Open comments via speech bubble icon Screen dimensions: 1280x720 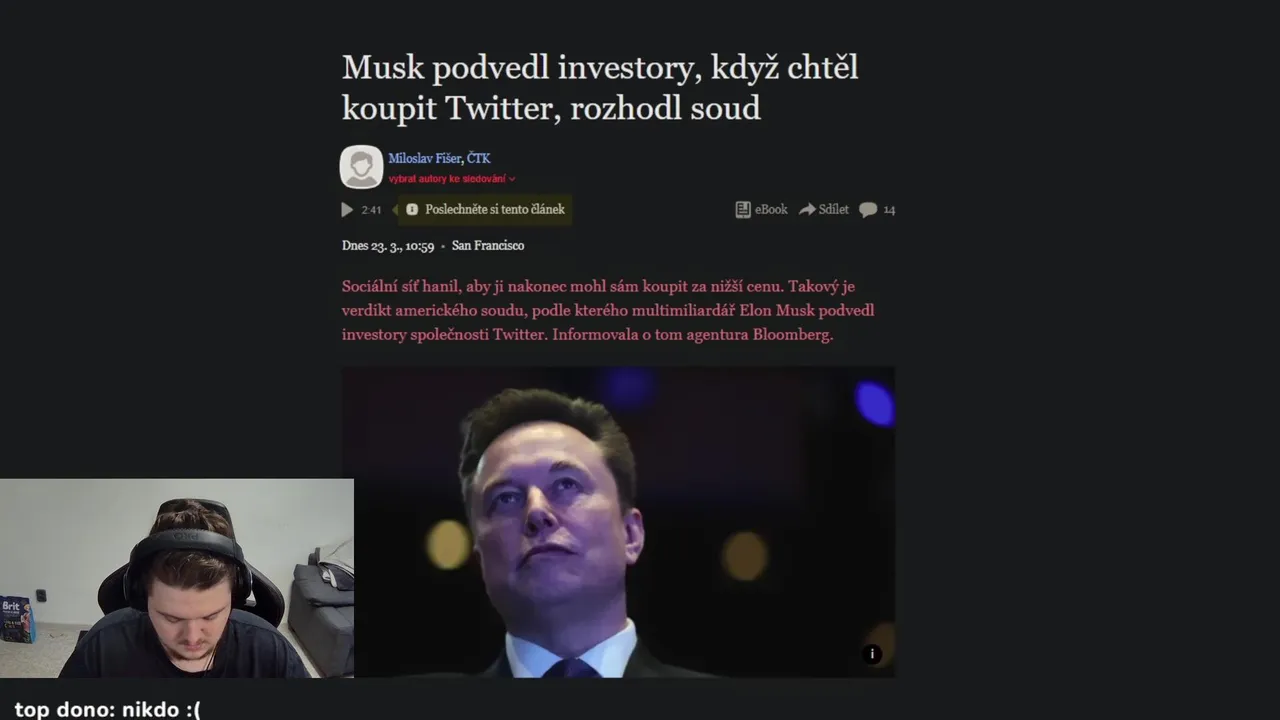868,210
